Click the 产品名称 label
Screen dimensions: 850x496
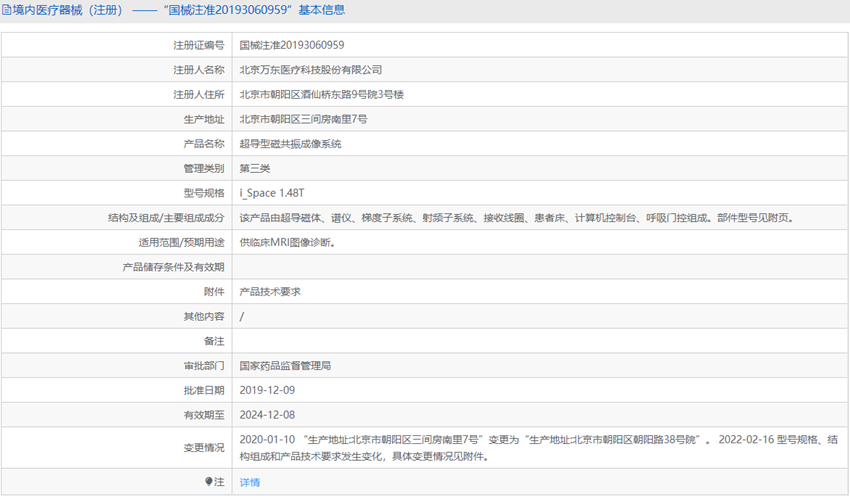204,144
